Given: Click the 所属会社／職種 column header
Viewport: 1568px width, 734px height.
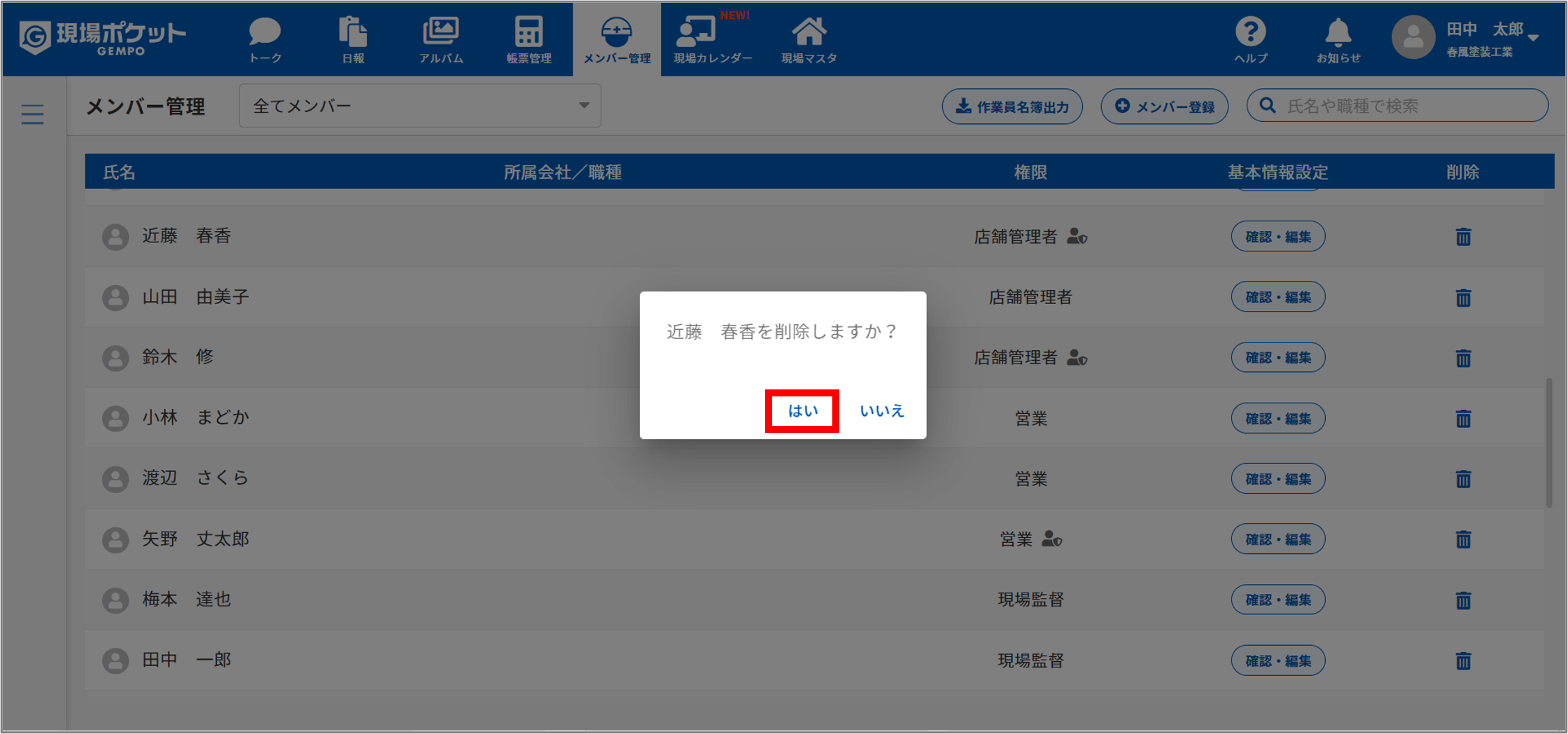Looking at the screenshot, I should (563, 172).
